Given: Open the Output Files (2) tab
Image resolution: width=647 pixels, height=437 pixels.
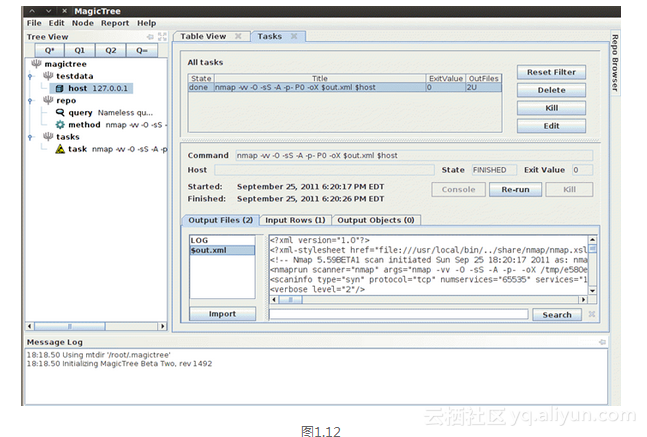Looking at the screenshot, I should pos(220,220).
